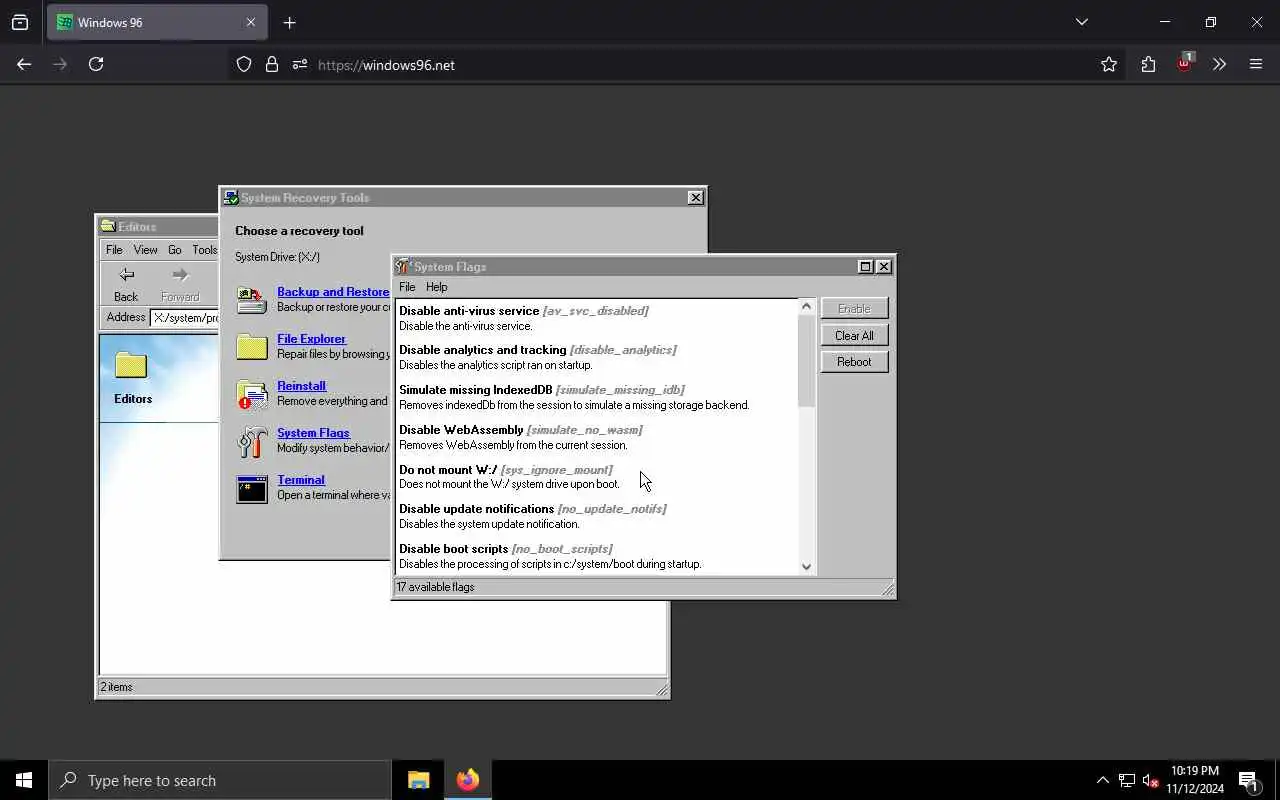This screenshot has width=1280, height=800.
Task: Click the Clear All button
Action: [x=854, y=336]
